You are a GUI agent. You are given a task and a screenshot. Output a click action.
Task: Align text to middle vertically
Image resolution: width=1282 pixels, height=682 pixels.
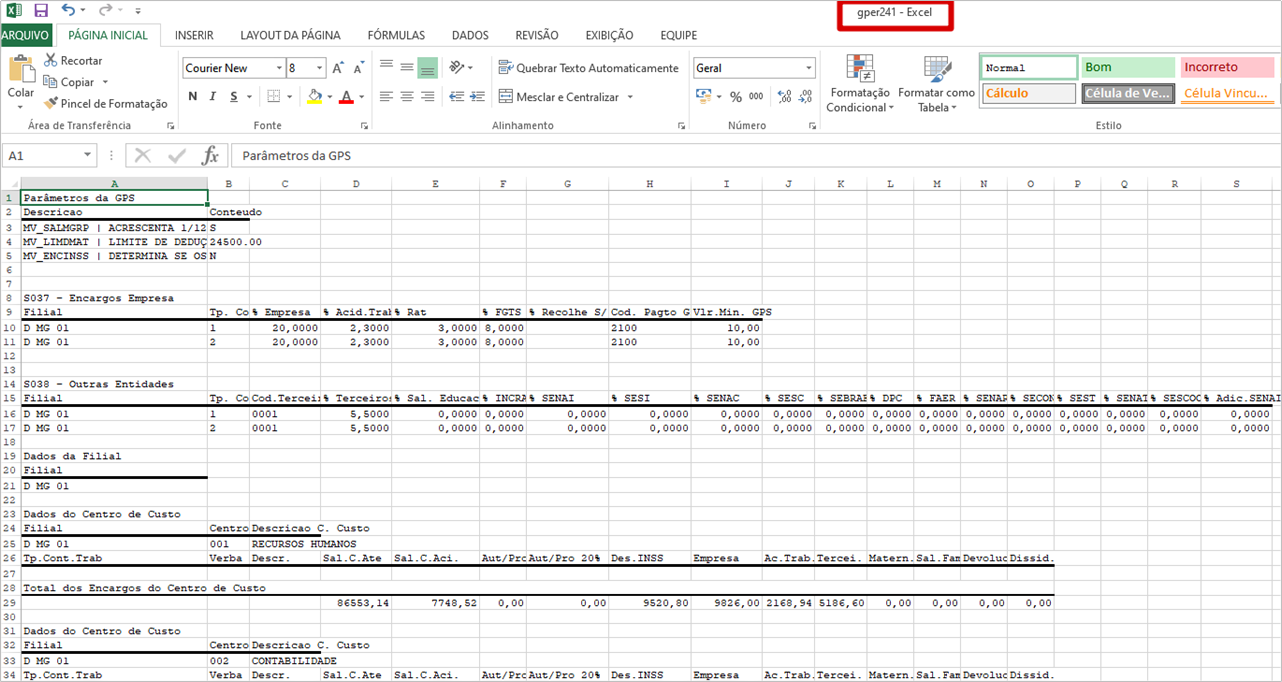pos(407,68)
